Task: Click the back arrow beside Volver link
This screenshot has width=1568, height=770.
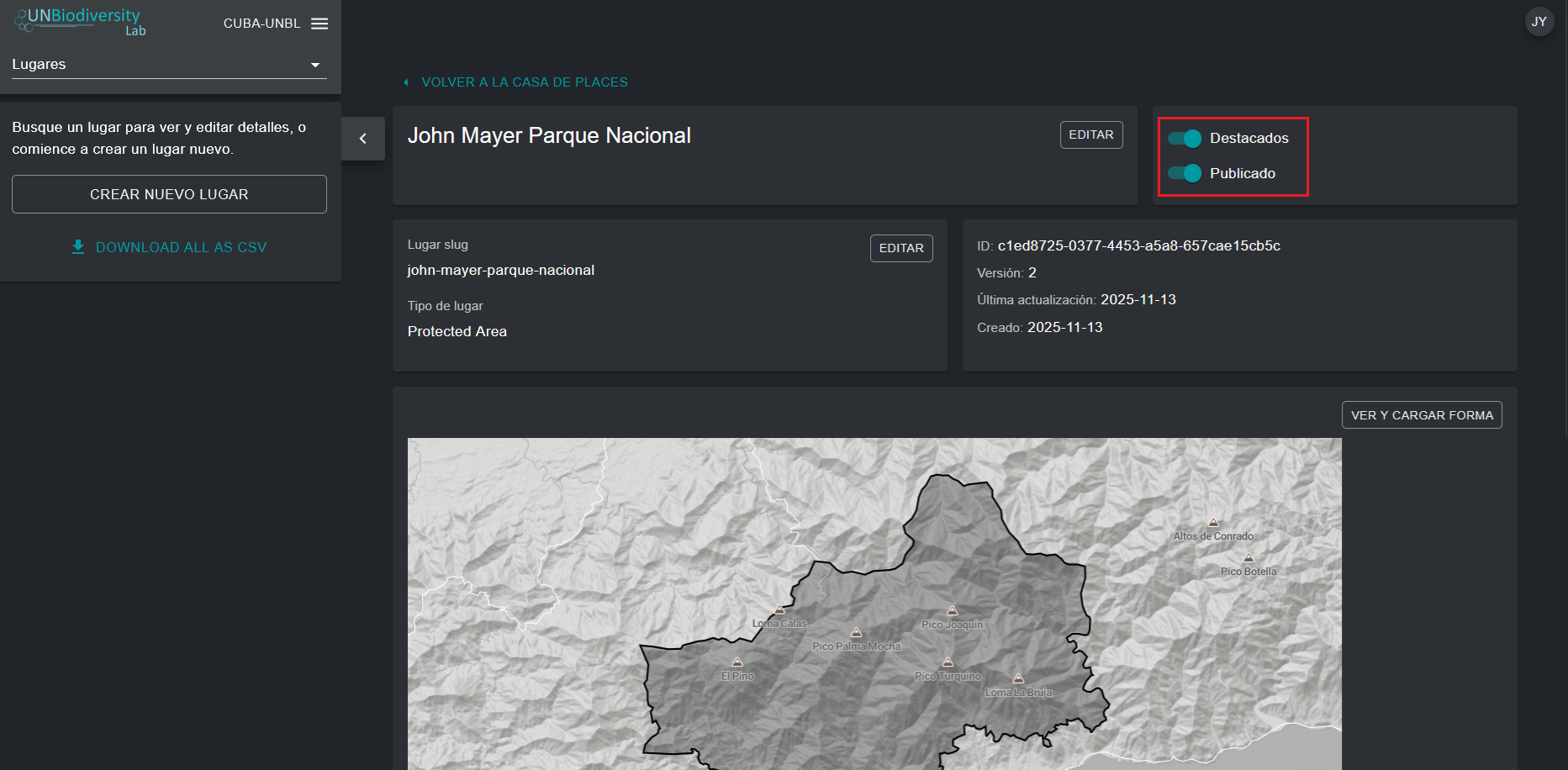Action: tap(406, 82)
